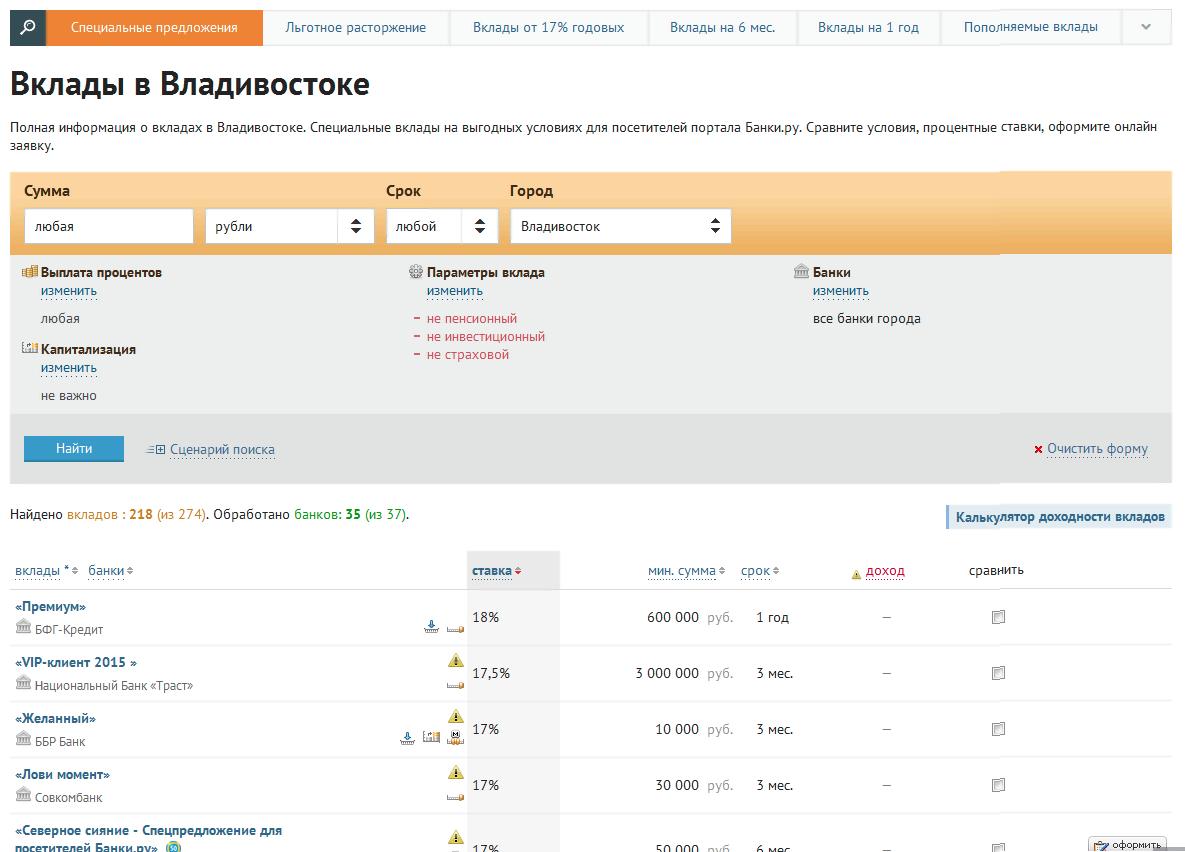Tick the compare checkbox for «Желанный»
The width and height of the screenshot is (1185, 852).
pyautogui.click(x=998, y=729)
